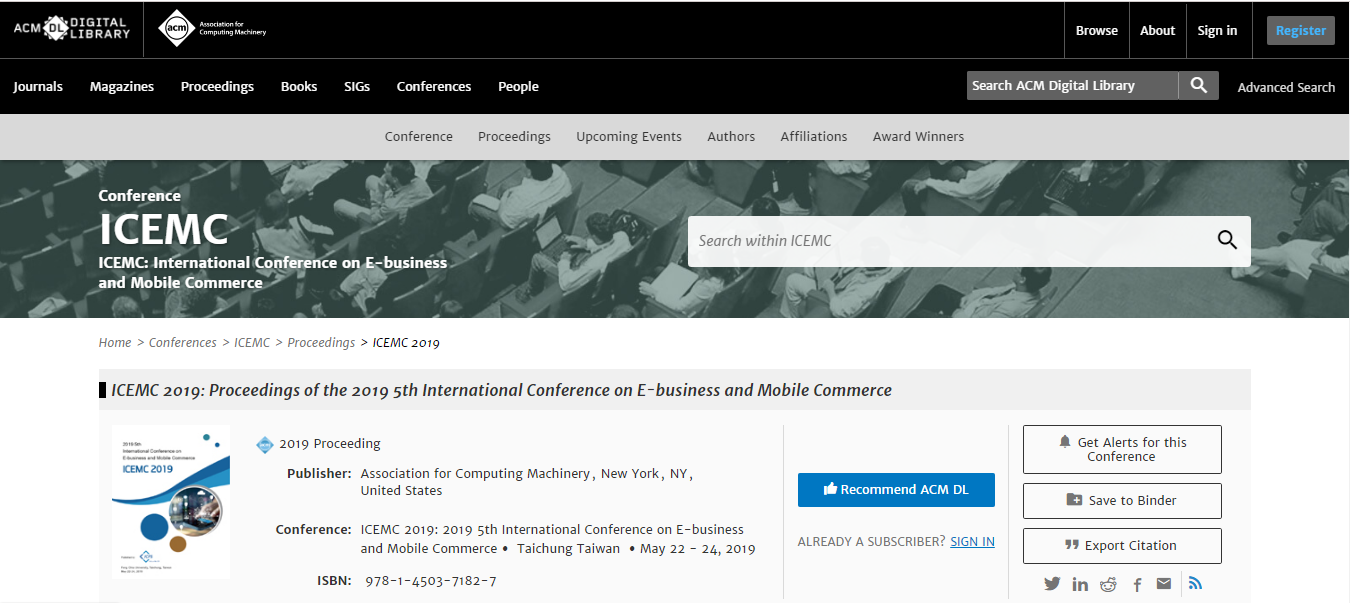Switch to the Conference tab in the gray bar
The height and width of the screenshot is (603, 1350).
coord(419,136)
